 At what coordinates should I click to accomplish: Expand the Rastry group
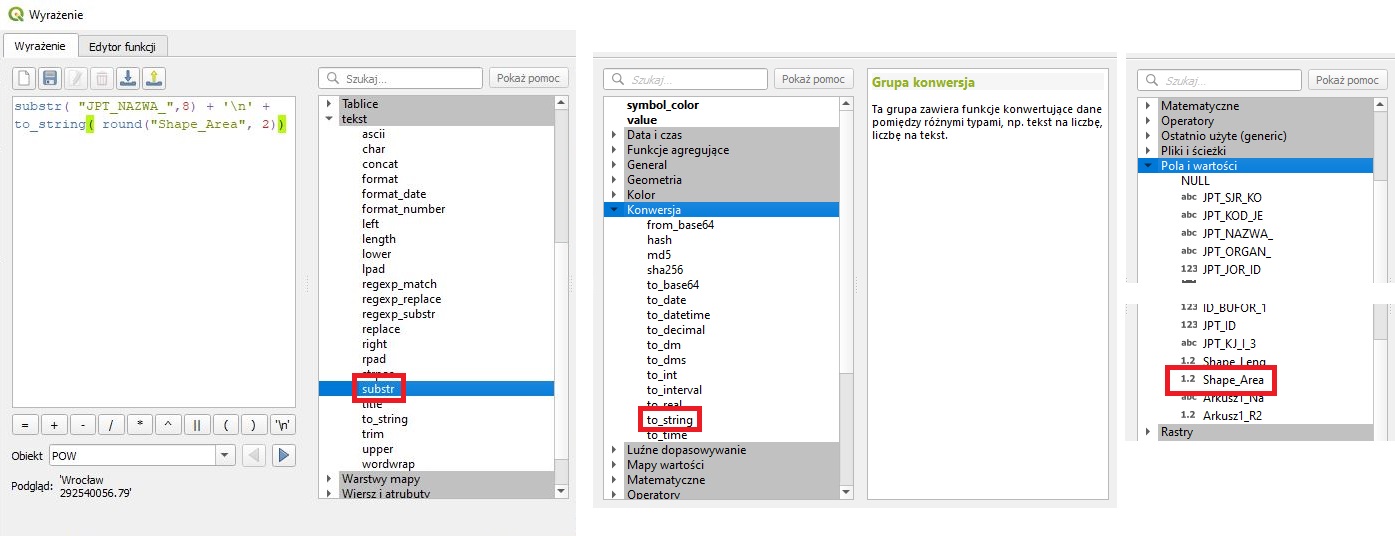click(1147, 432)
